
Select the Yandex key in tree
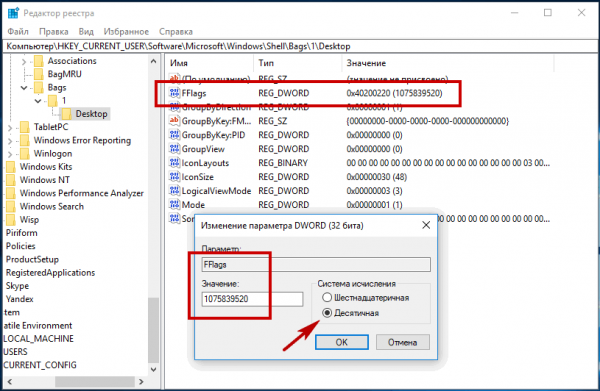[20, 299]
